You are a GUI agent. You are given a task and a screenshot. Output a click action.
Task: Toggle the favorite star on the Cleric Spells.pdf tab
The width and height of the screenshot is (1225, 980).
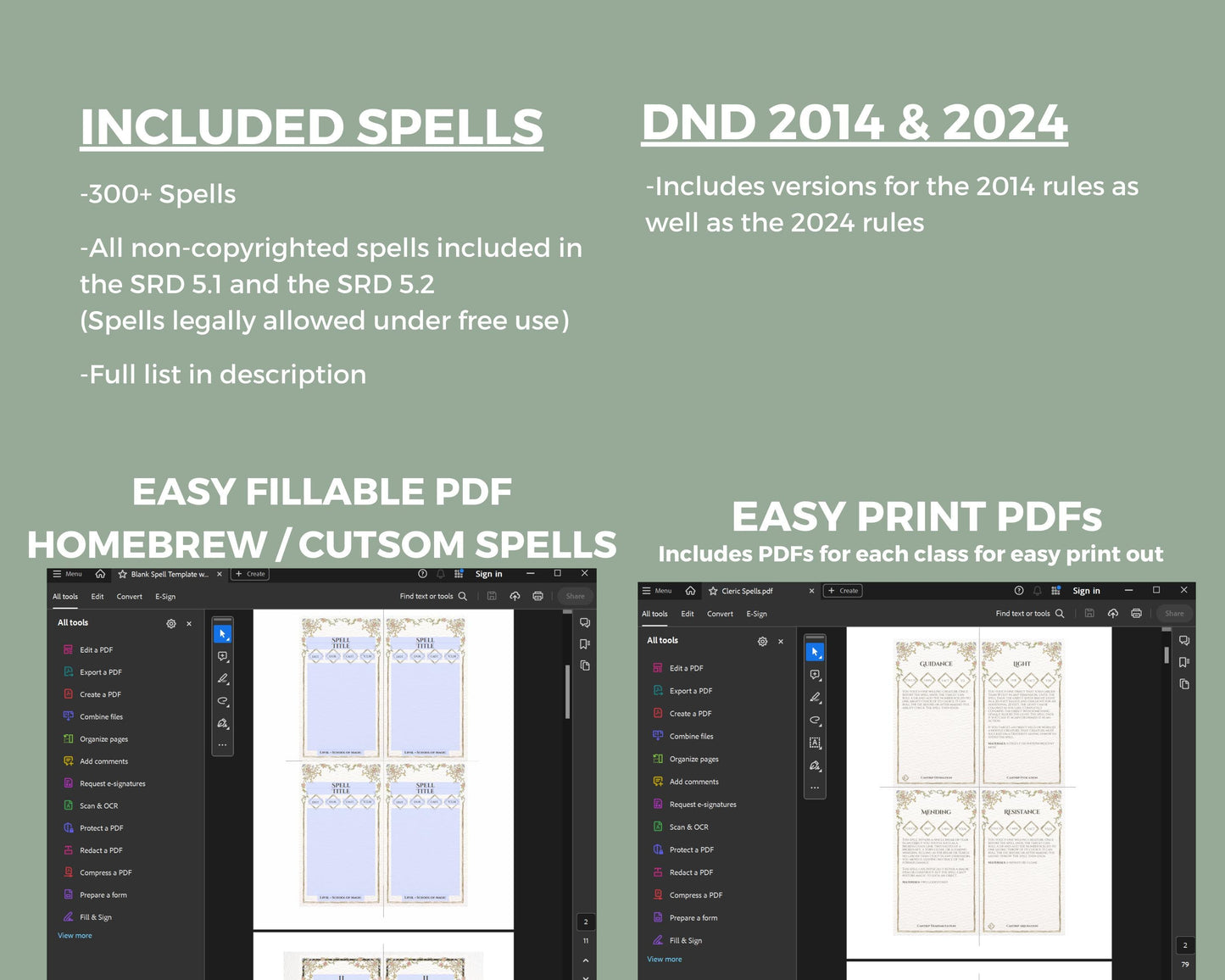(x=715, y=591)
